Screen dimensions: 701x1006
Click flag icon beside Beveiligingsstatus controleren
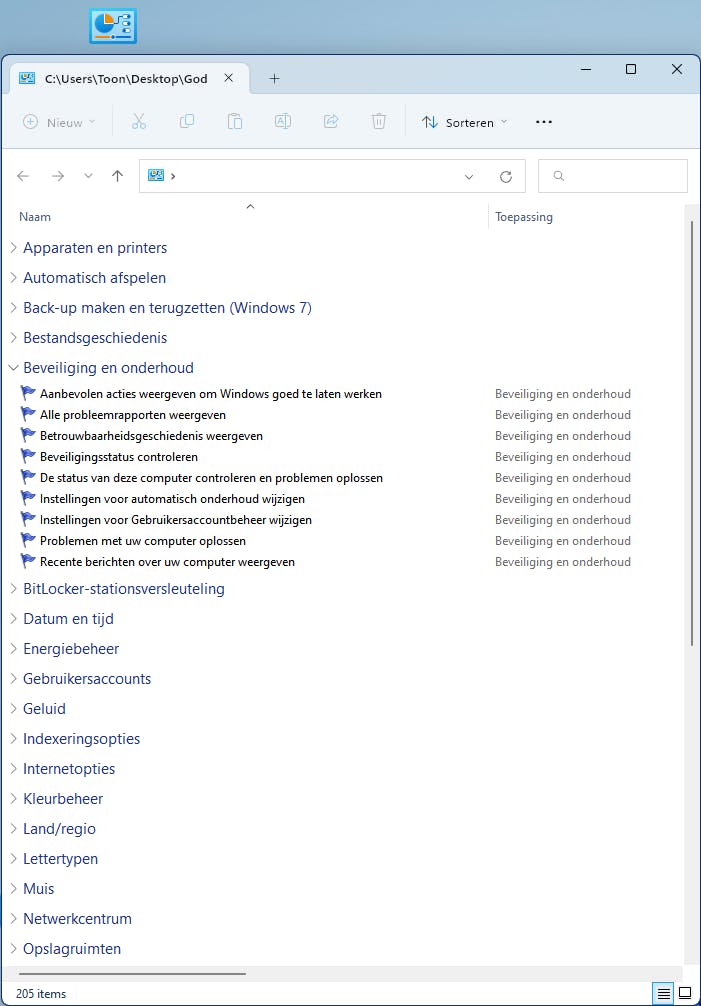(x=28, y=456)
